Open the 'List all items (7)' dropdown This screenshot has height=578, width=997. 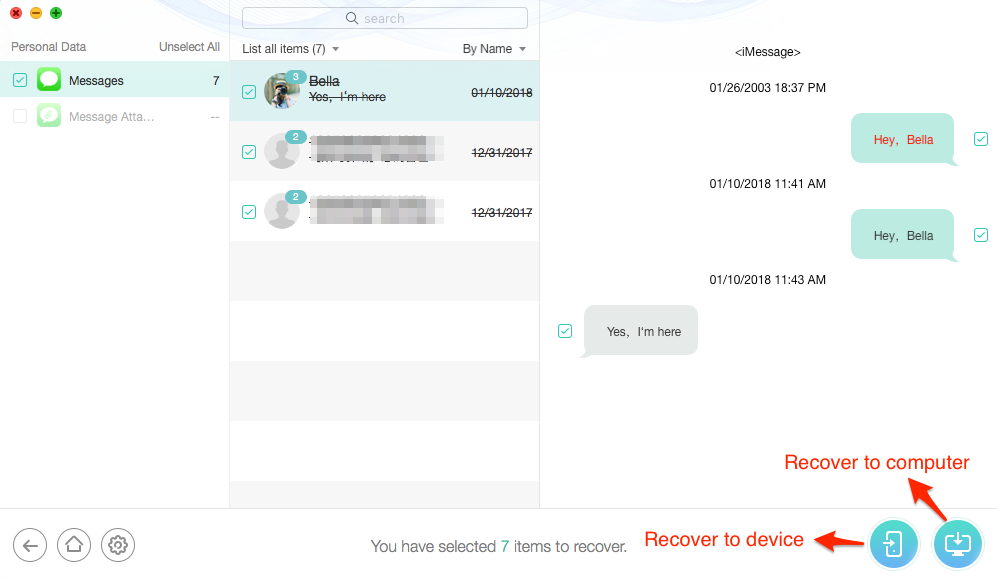pyautogui.click(x=291, y=49)
